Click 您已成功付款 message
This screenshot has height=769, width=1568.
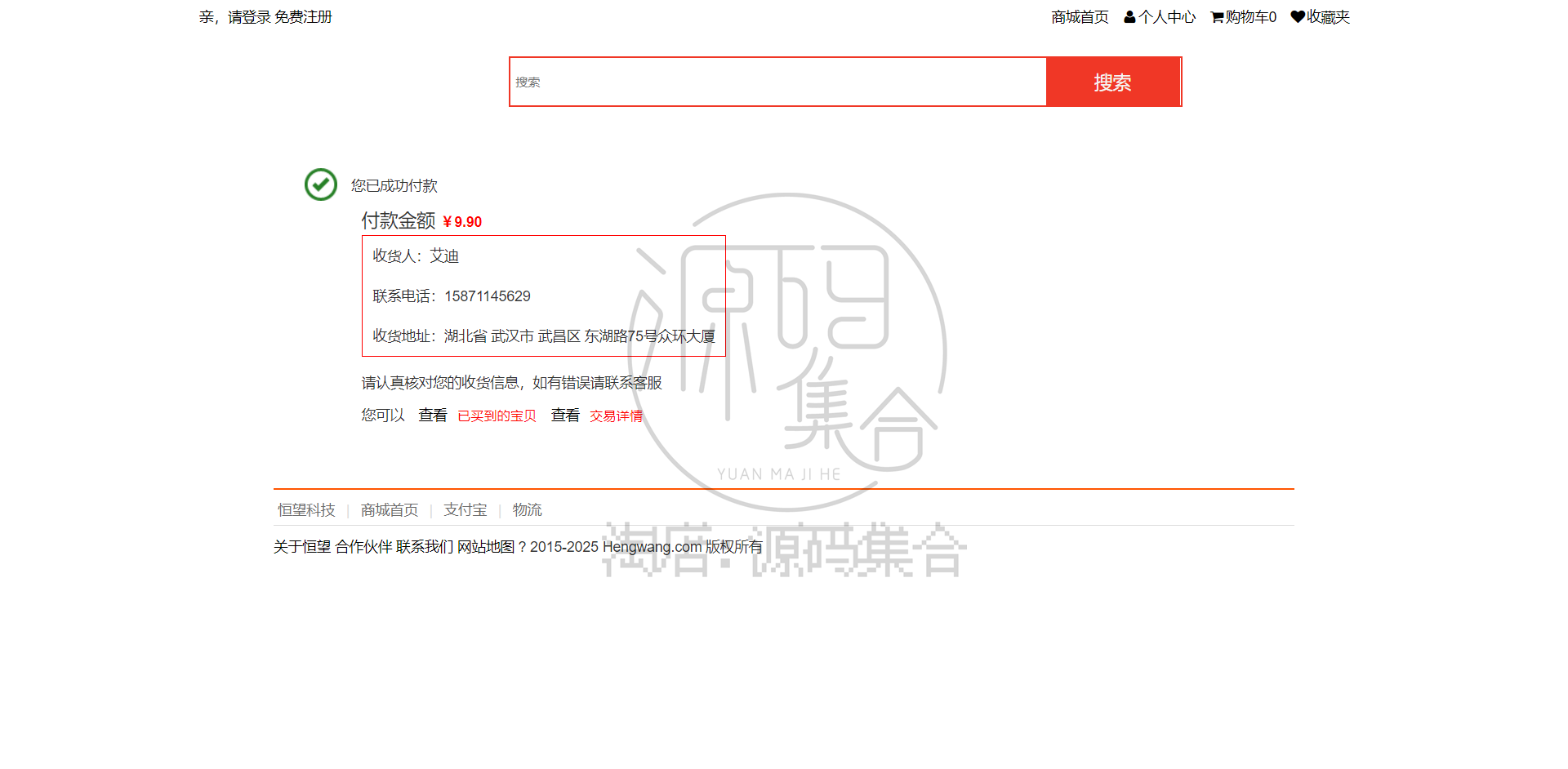tap(394, 186)
